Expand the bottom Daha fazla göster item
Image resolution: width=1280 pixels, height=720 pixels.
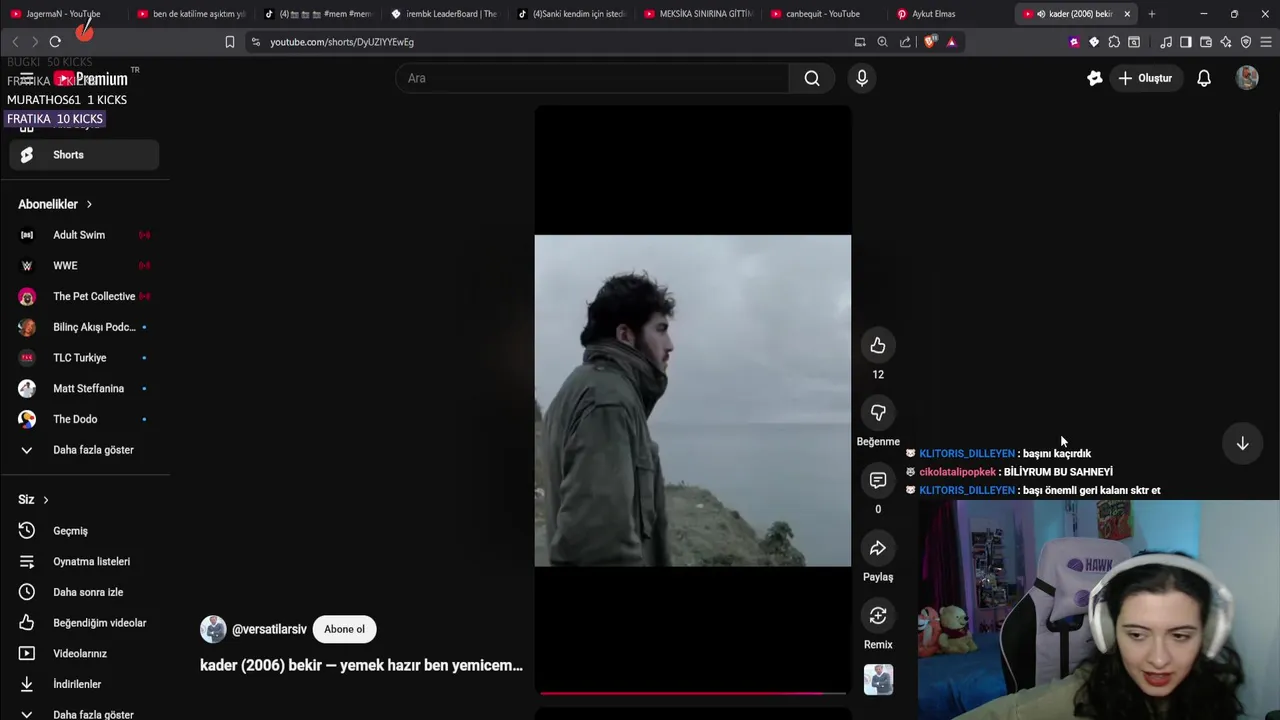(x=84, y=713)
